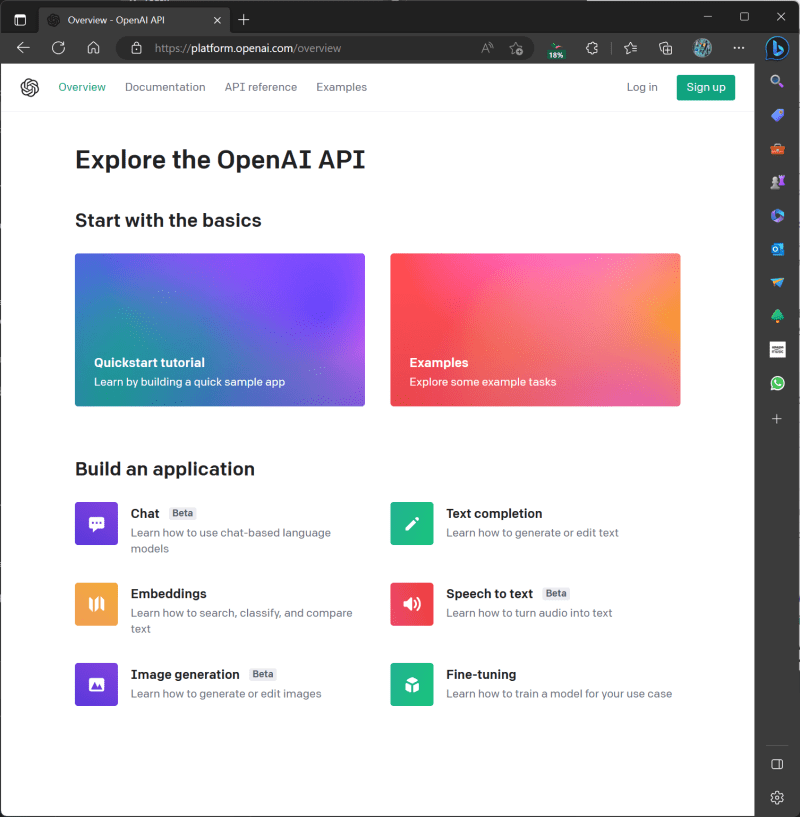This screenshot has width=800, height=817.
Task: Click 'Learn how to turn audio into text'
Action: coord(529,613)
